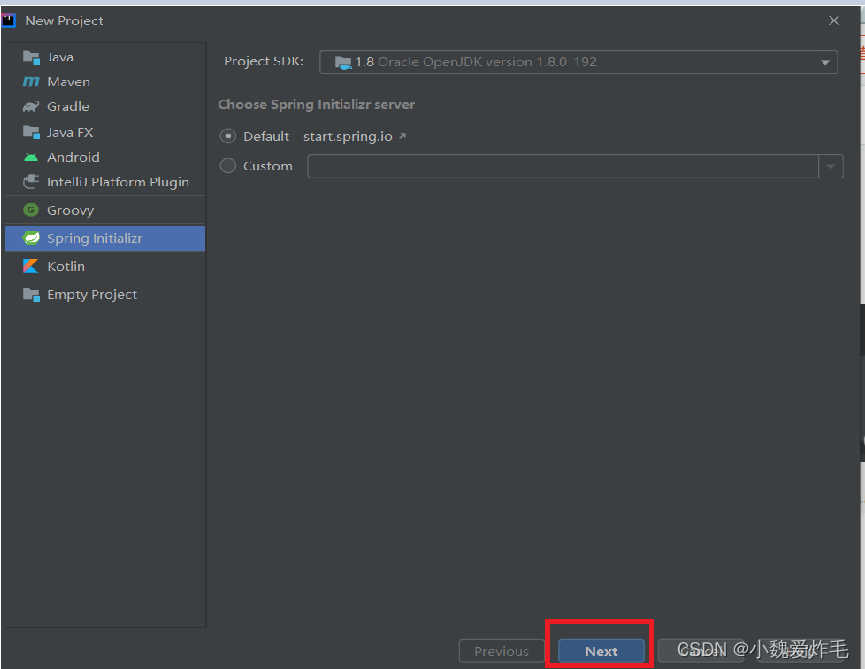Screen dimensions: 865x669
Task: Open the Project SDK dropdown
Action: tap(578, 62)
